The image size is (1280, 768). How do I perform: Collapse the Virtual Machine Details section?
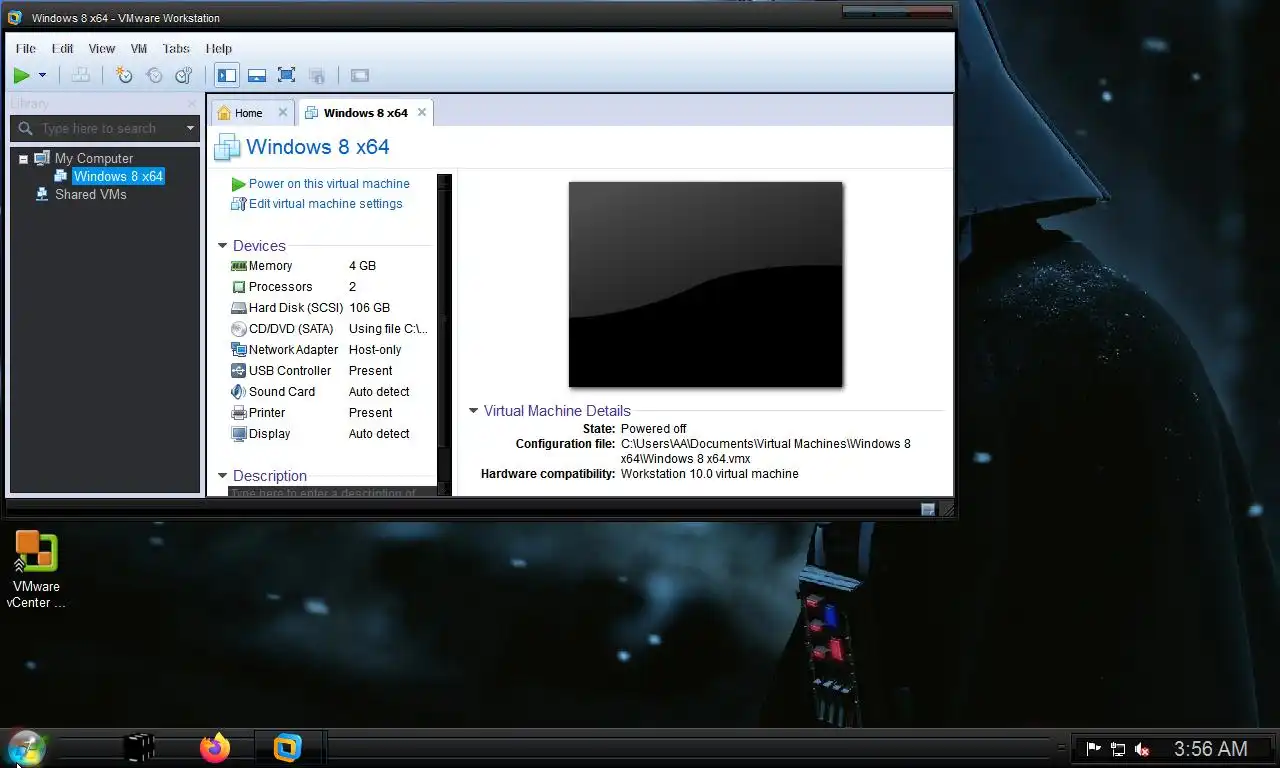pos(473,411)
